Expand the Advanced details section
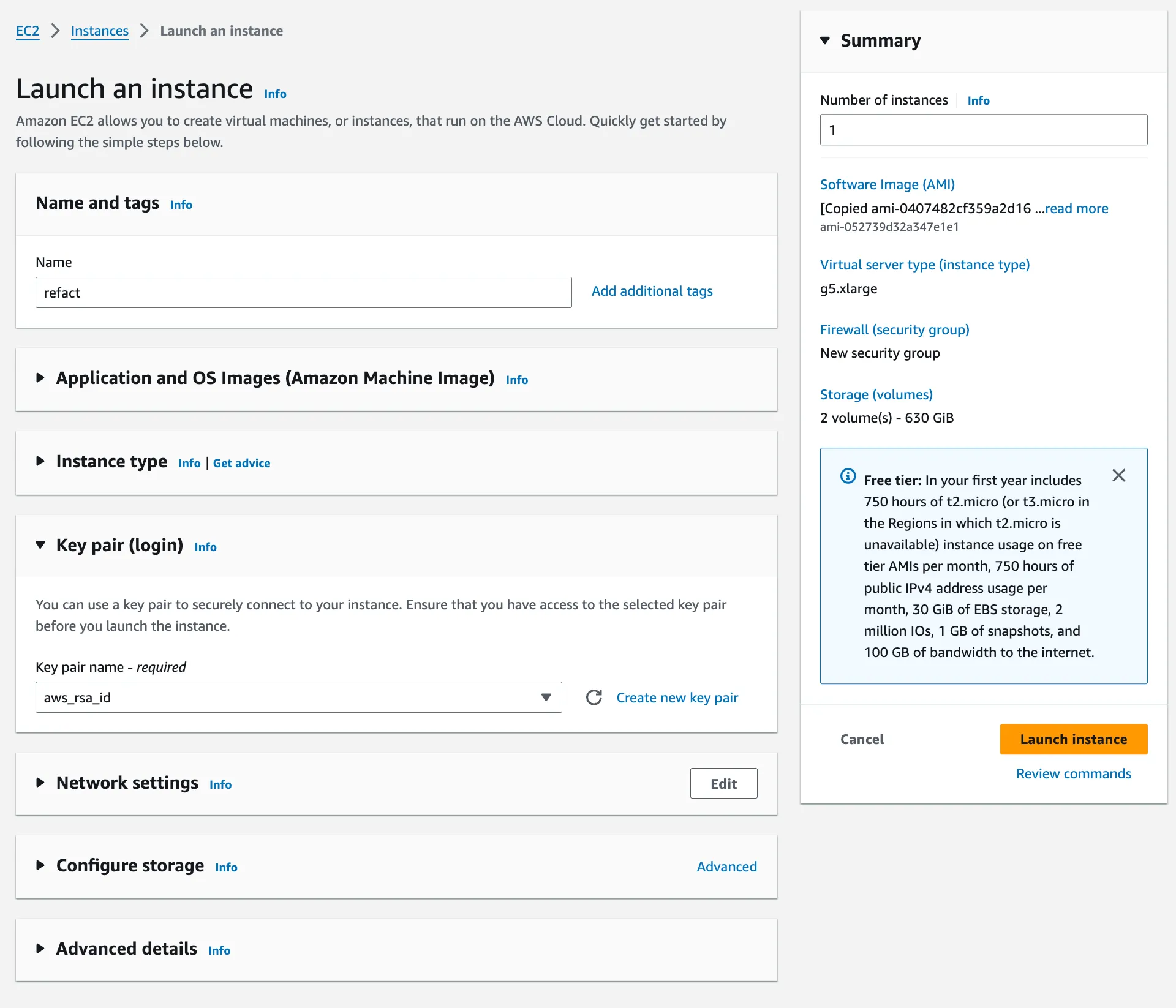1176x1008 pixels. (x=40, y=949)
